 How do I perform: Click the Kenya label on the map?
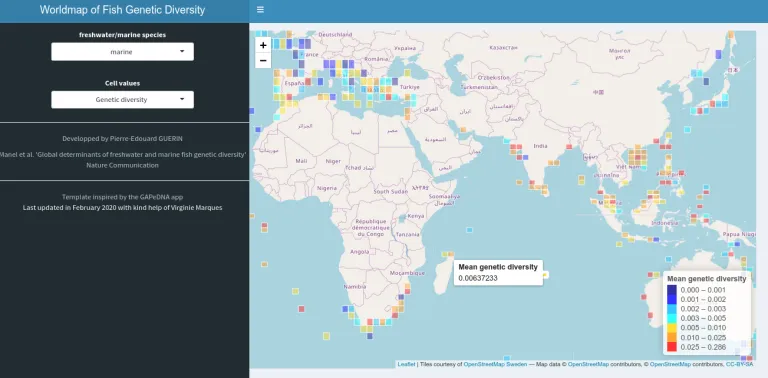pos(416,216)
